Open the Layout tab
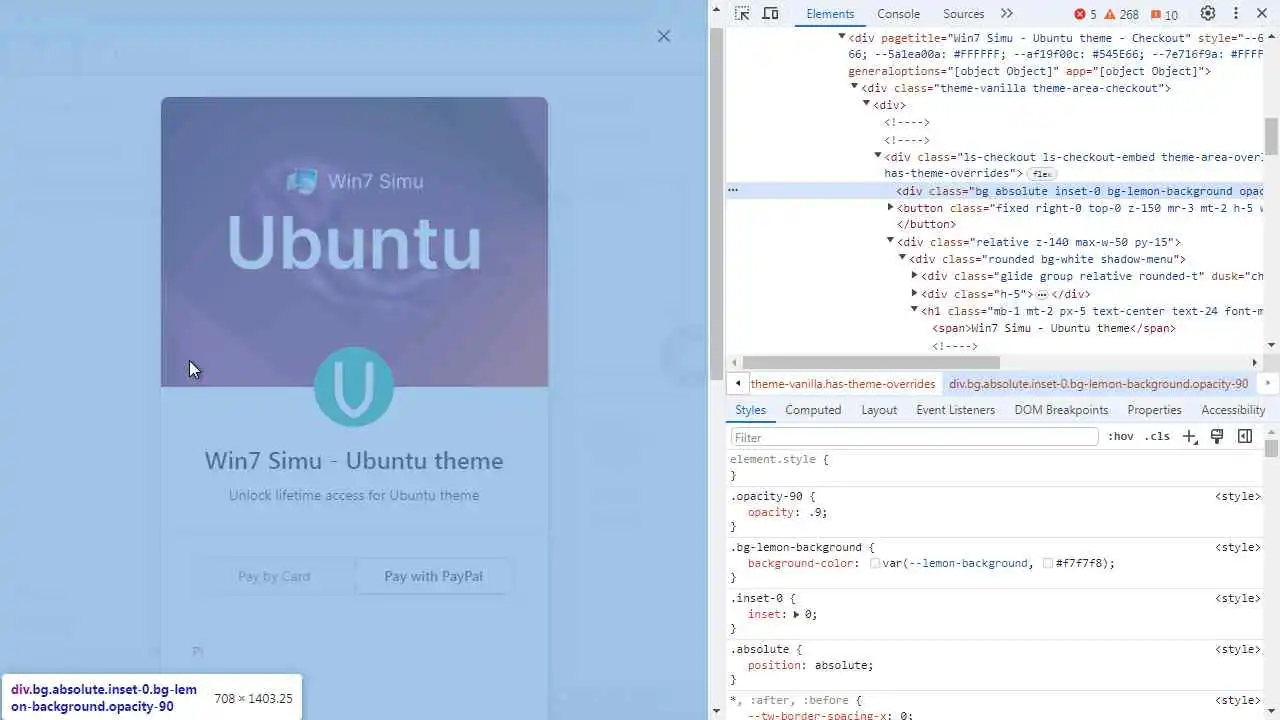Viewport: 1280px width, 720px height. pos(879,410)
